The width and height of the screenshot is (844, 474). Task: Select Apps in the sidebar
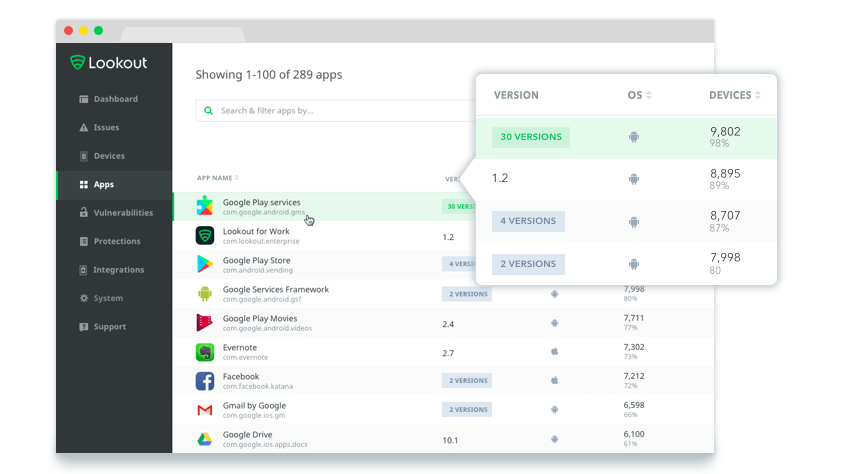pos(114,185)
